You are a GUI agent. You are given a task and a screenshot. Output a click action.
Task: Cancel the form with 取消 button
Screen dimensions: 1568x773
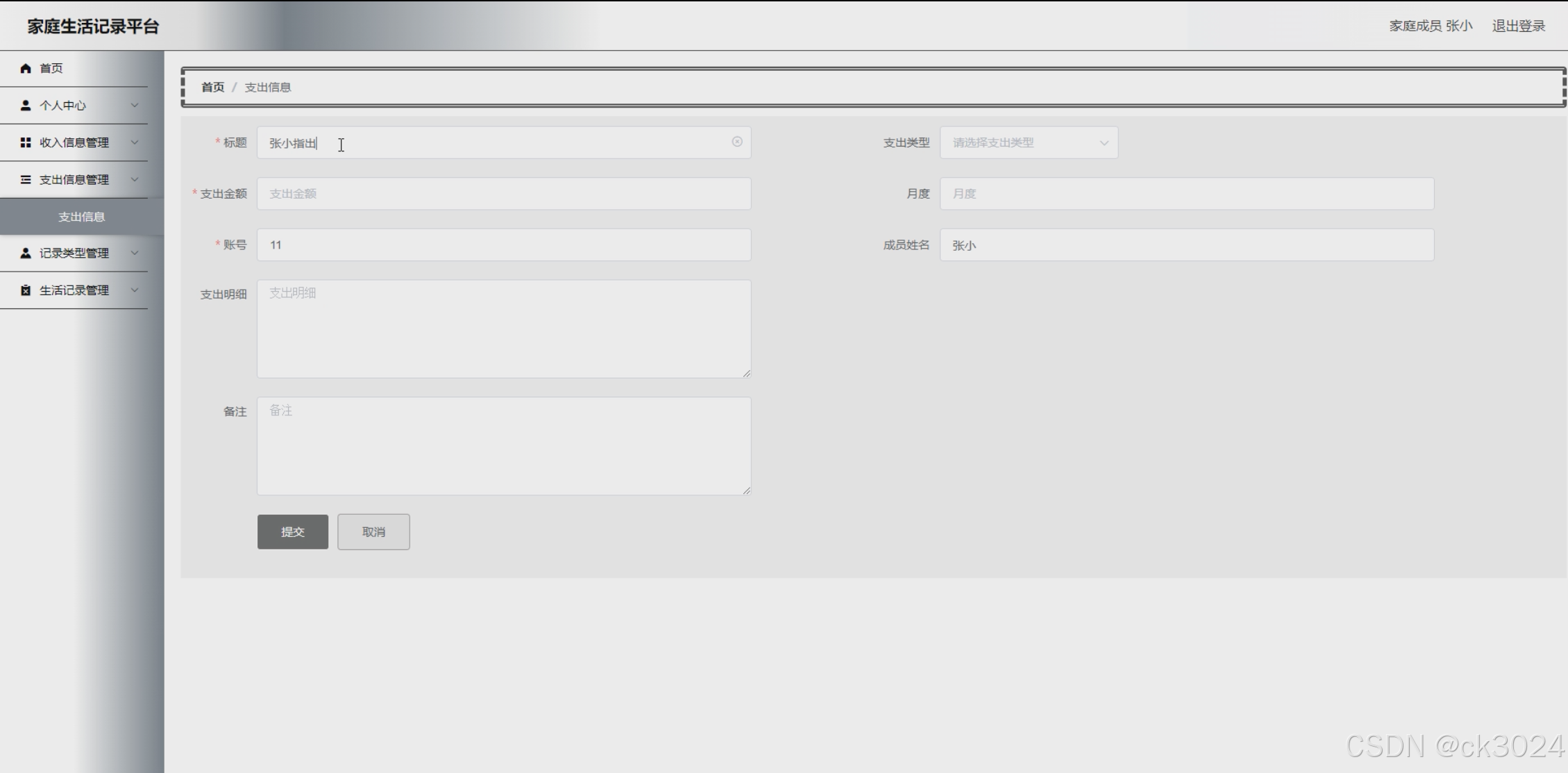pyautogui.click(x=373, y=532)
